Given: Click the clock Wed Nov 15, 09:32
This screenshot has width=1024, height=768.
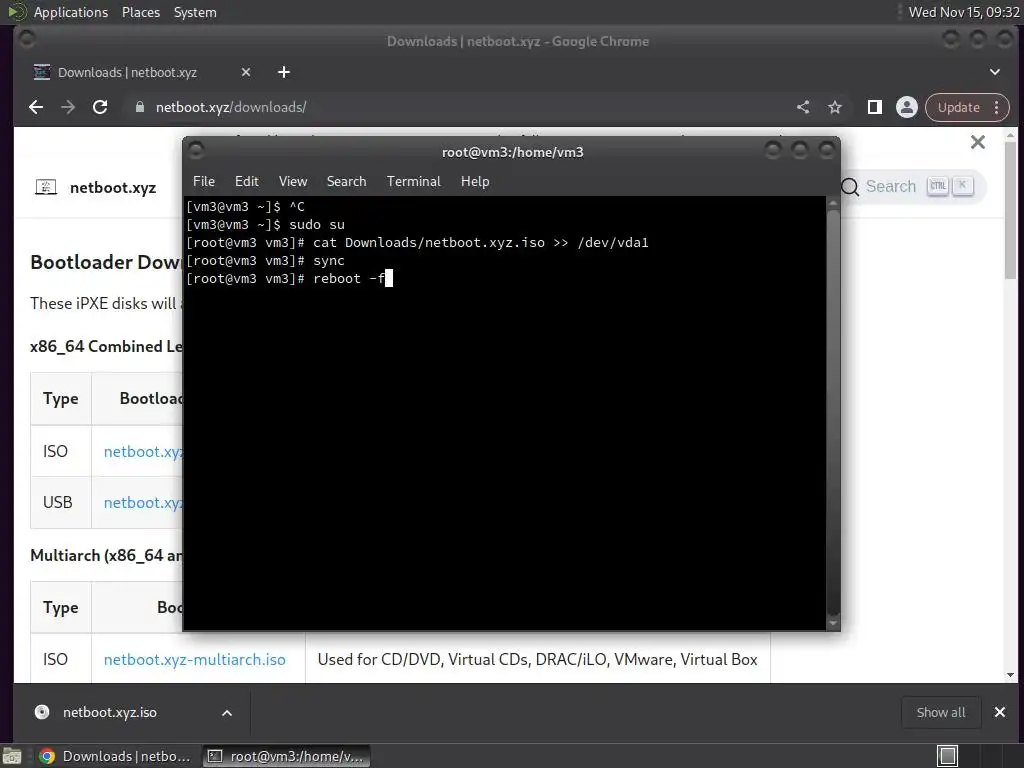Looking at the screenshot, I should coord(964,12).
